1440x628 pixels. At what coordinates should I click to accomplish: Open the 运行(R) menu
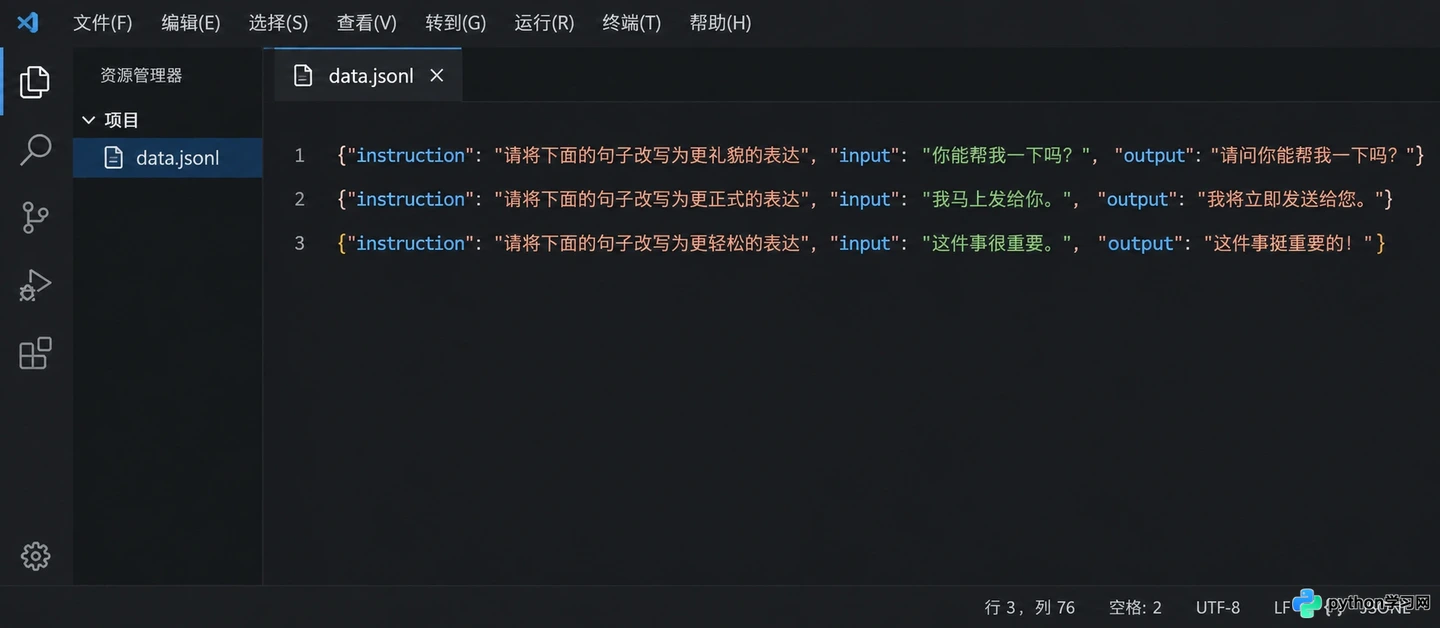pos(544,22)
